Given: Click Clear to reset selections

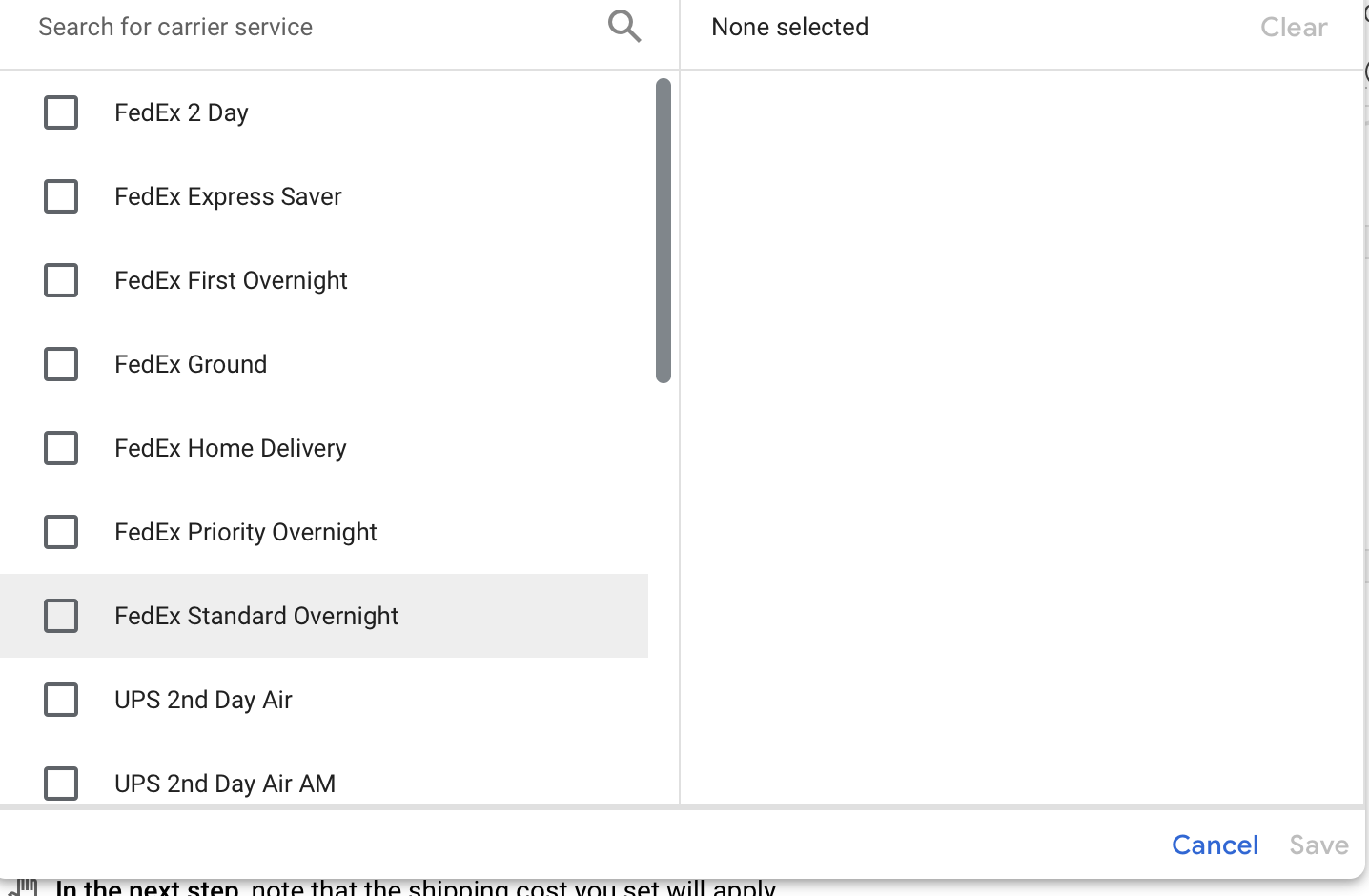Looking at the screenshot, I should [x=1294, y=27].
